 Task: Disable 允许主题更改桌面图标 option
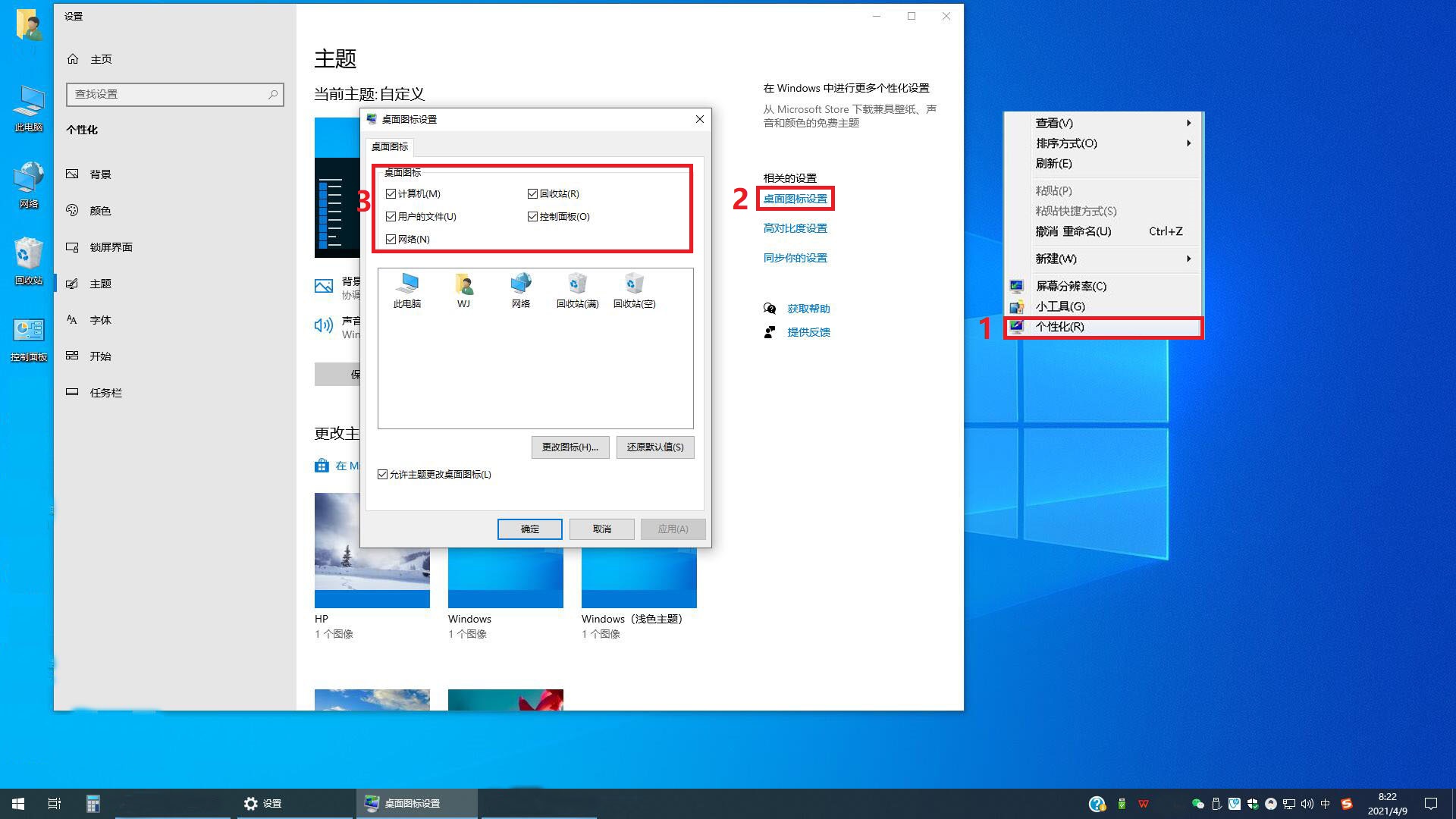383,474
